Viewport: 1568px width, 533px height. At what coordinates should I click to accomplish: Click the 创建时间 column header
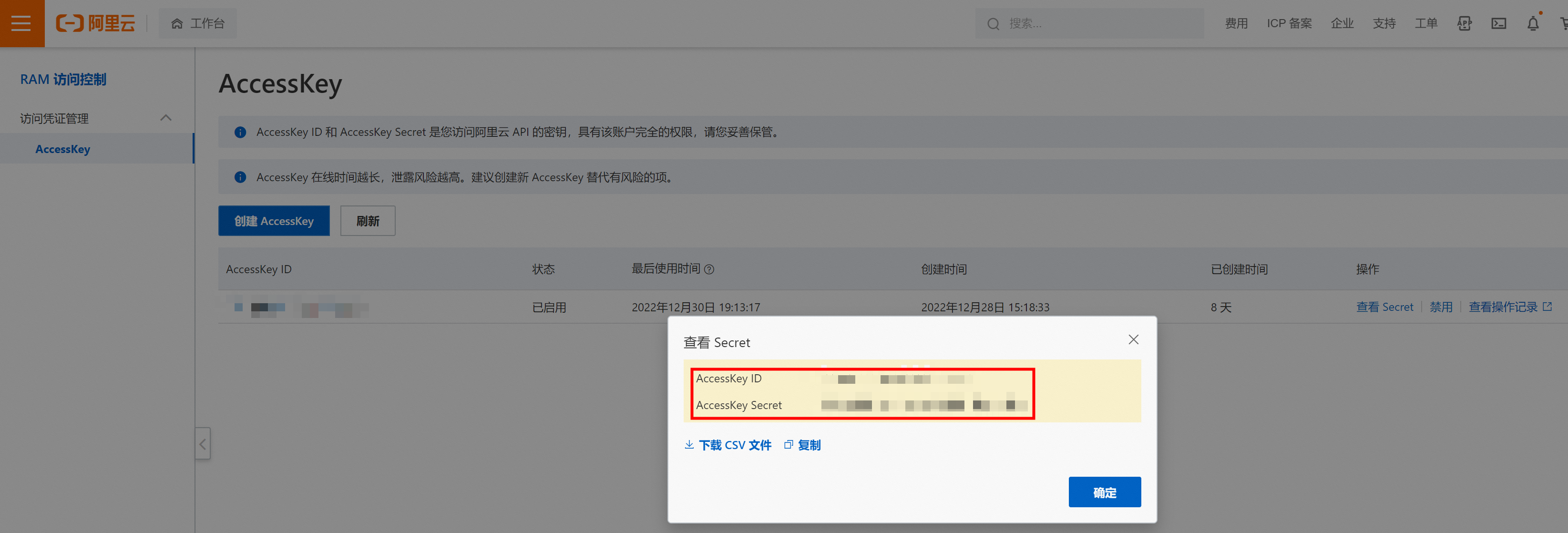(943, 269)
